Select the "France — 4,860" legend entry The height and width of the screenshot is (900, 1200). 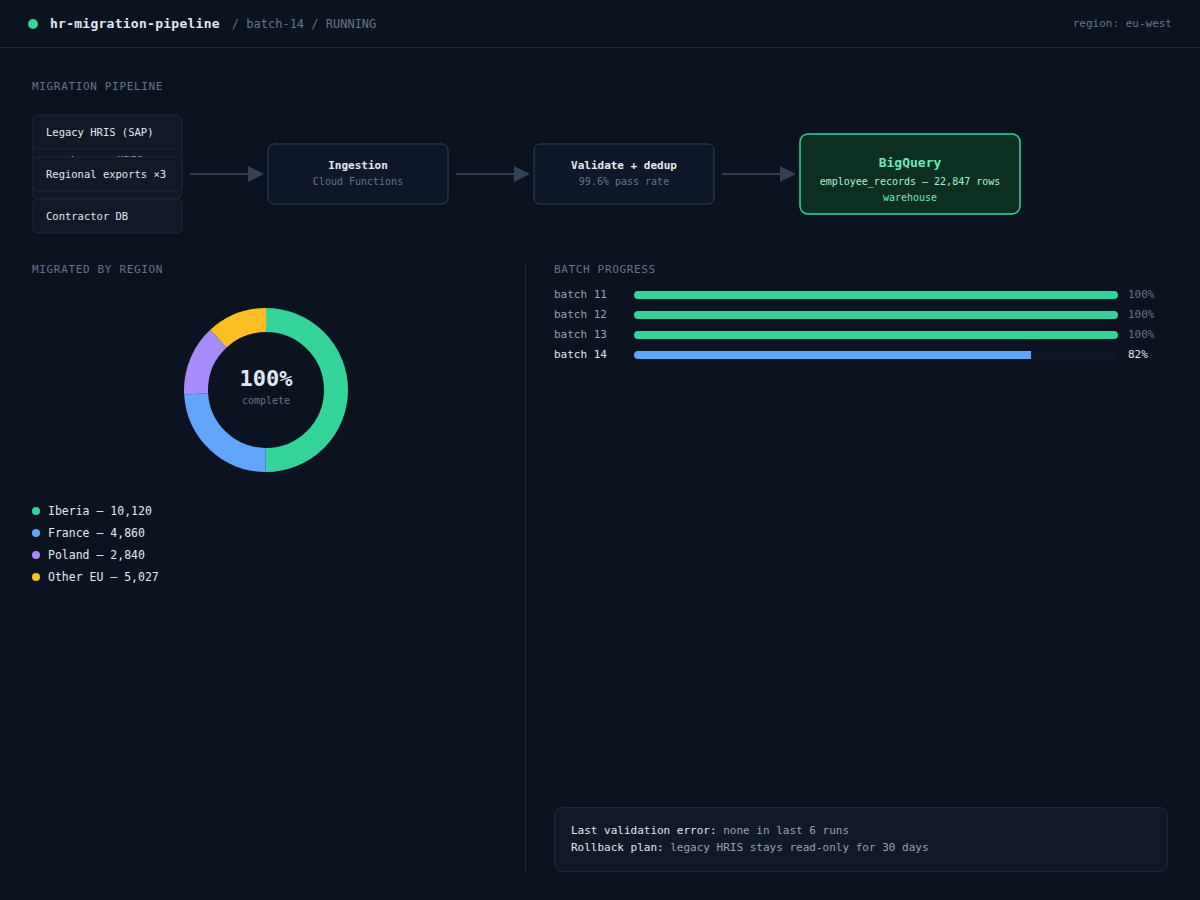tap(89, 533)
